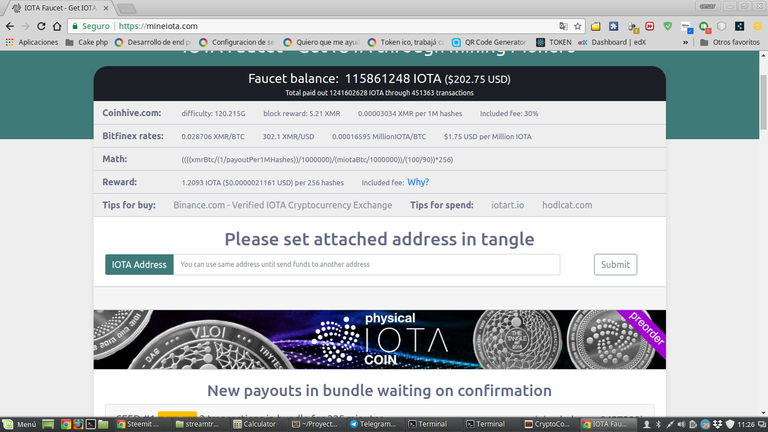Viewport: 768px width, 432px height.
Task: Switch to the IOTA Faucet browser tab
Action: [60, 8]
